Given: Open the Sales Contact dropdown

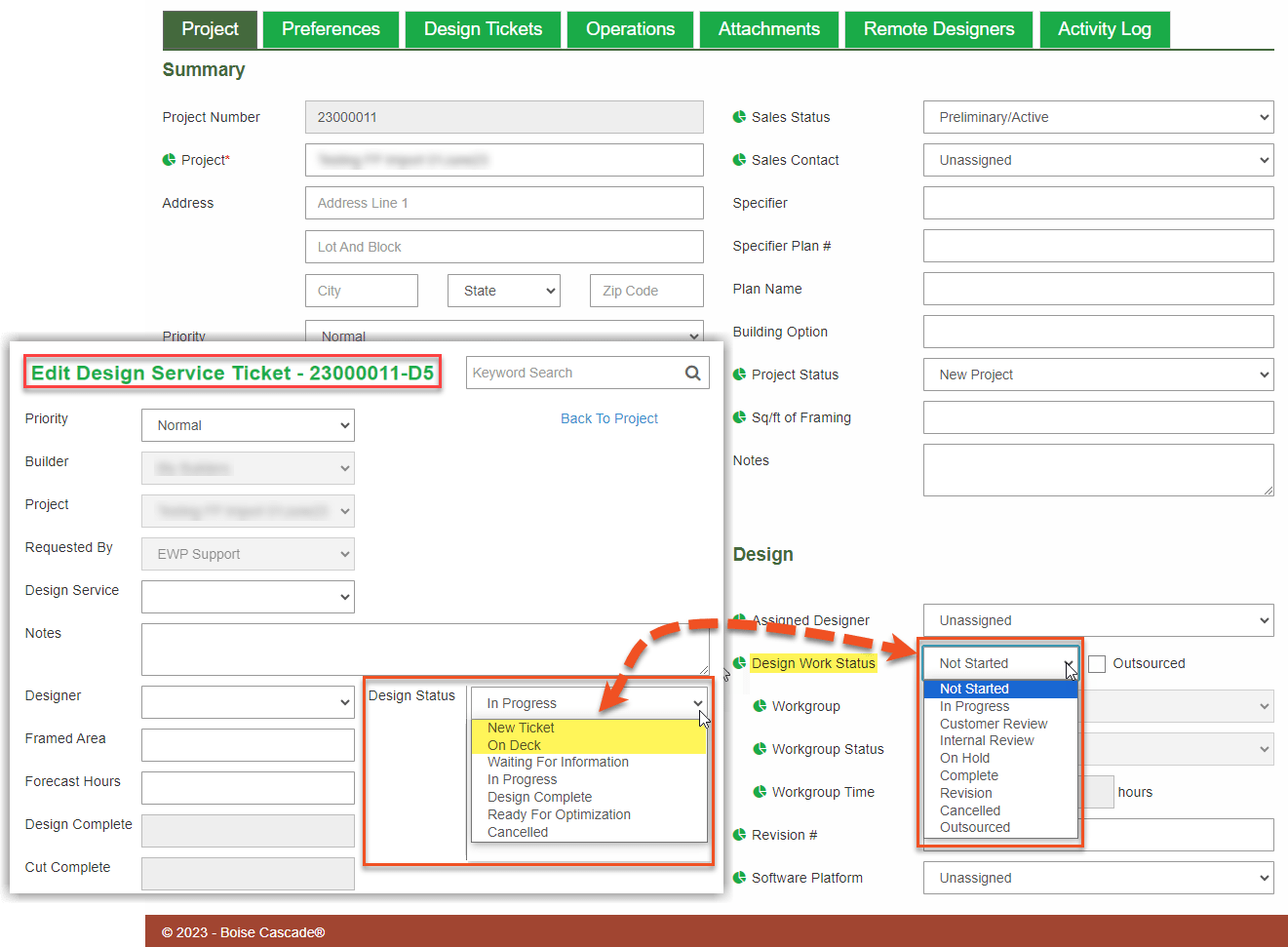Looking at the screenshot, I should point(1098,160).
